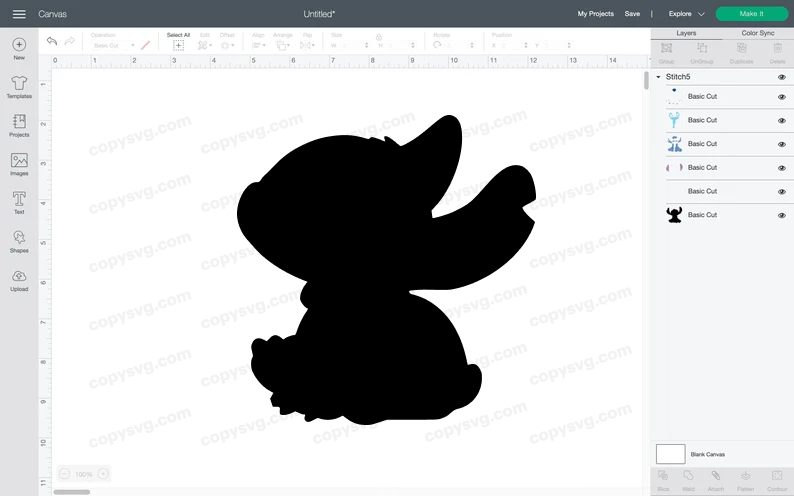Click the green Make It button

click(x=751, y=14)
